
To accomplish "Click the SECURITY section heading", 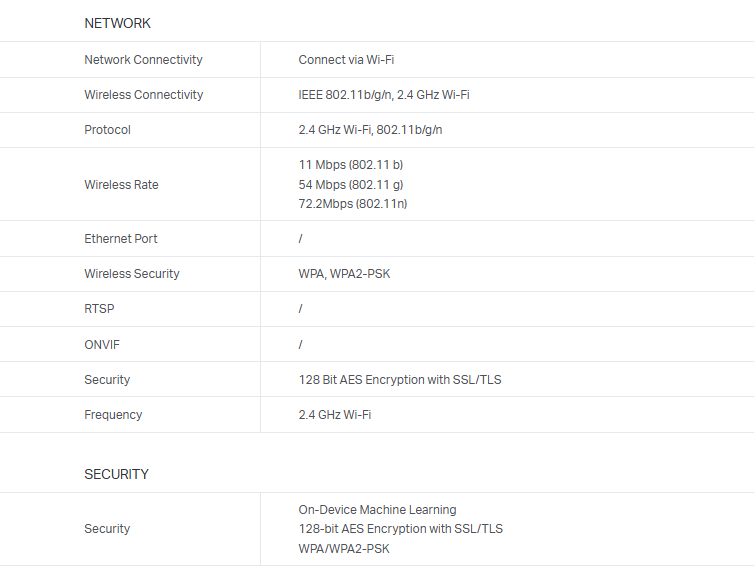I will tap(116, 474).
